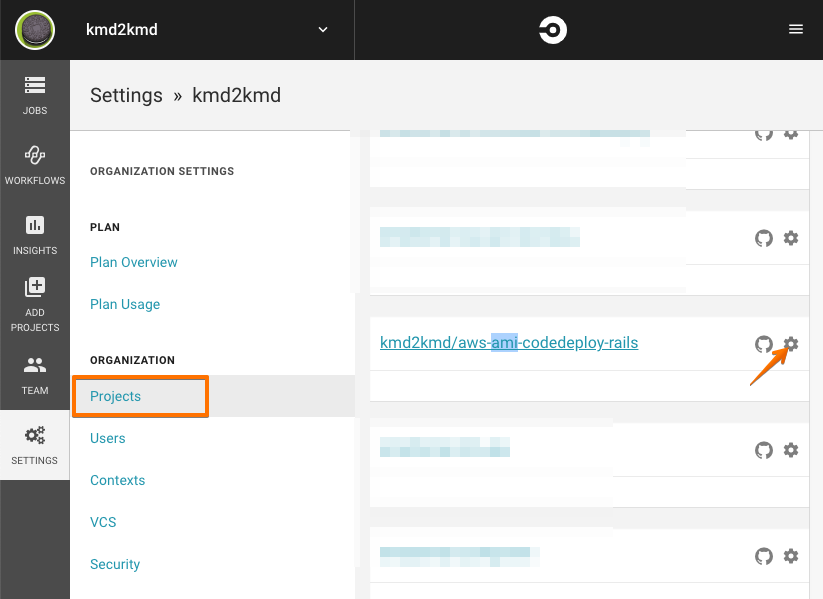This screenshot has height=599, width=823.
Task: Open the GitHub repo for aws-ami-codedeploy-rails
Action: (x=764, y=344)
